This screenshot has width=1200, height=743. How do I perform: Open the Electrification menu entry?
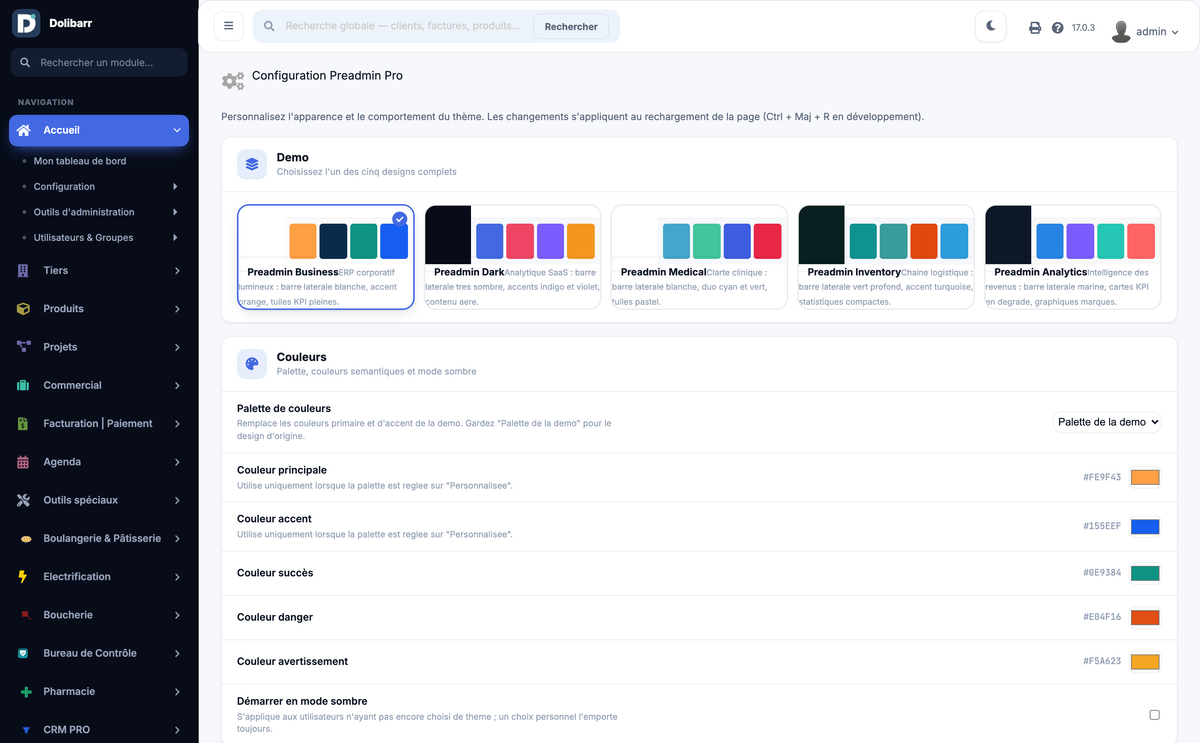point(99,577)
